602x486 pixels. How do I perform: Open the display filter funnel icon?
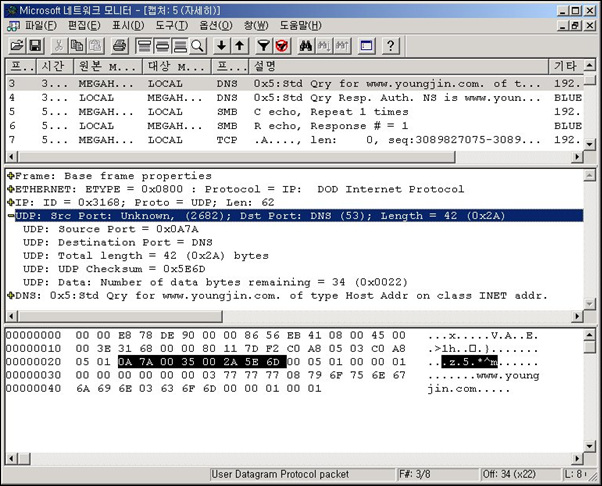(263, 46)
